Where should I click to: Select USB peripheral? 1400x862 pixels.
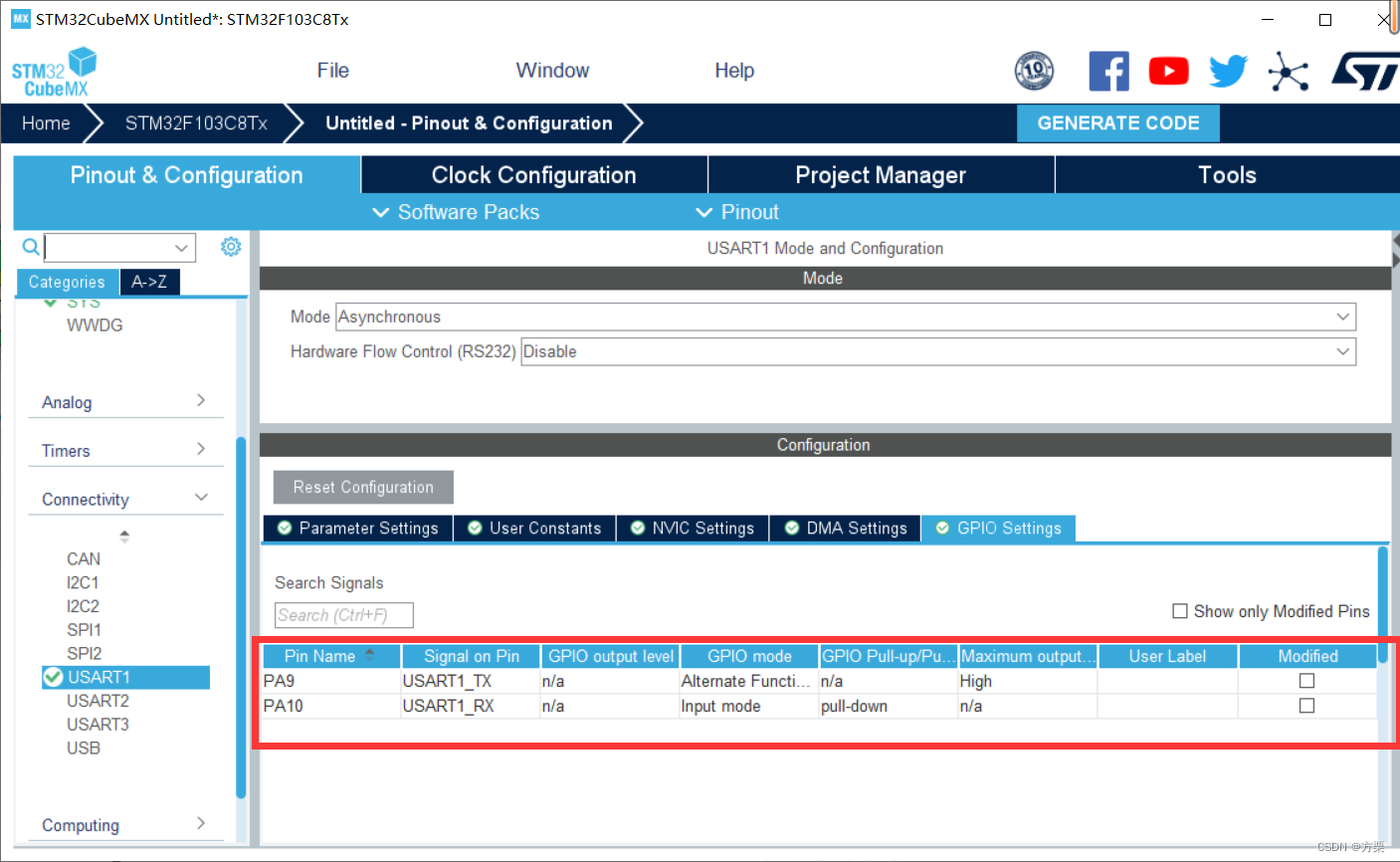point(84,748)
